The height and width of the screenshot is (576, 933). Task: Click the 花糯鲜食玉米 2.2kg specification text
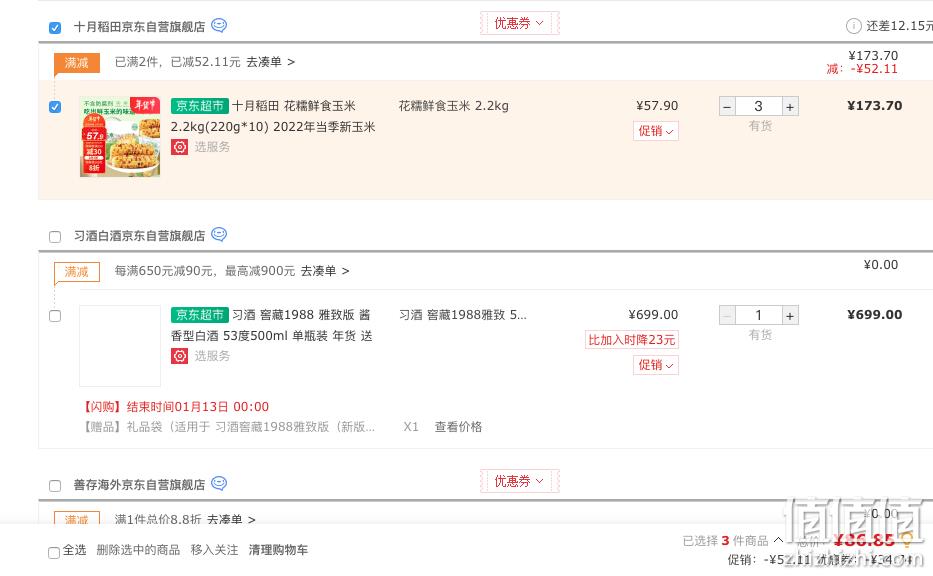pos(453,106)
